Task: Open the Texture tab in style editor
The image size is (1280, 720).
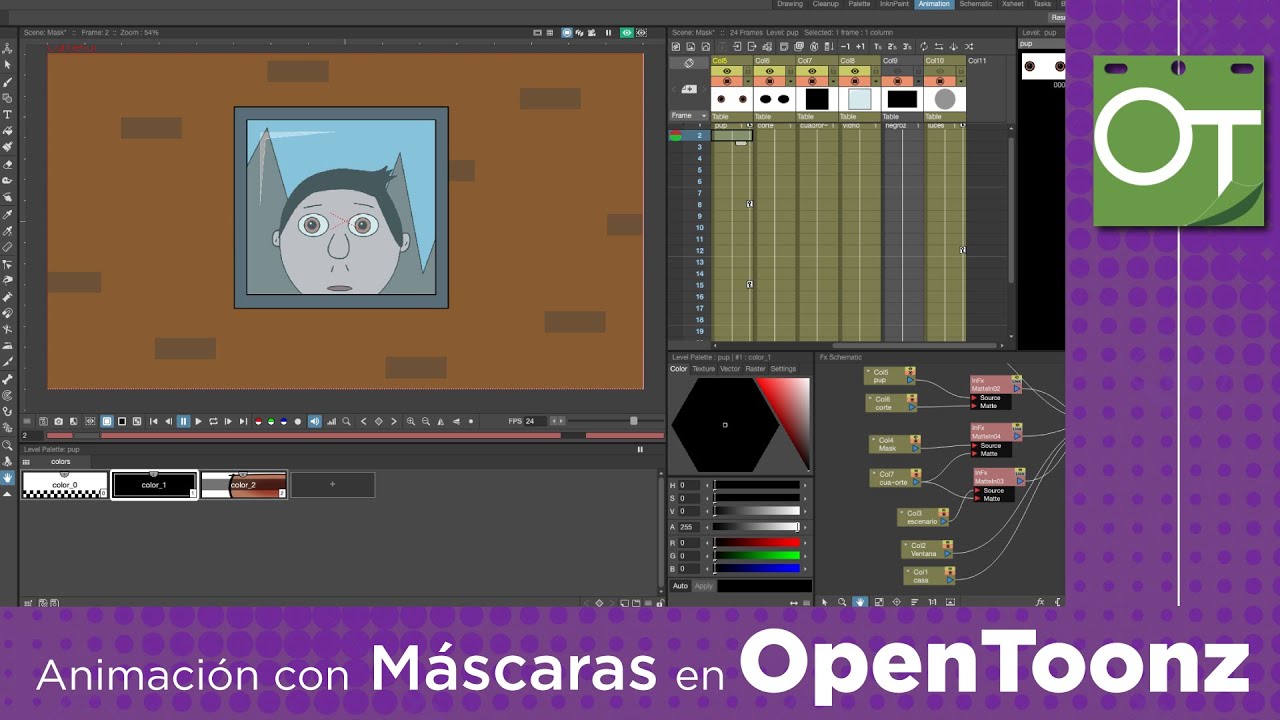Action: (704, 369)
